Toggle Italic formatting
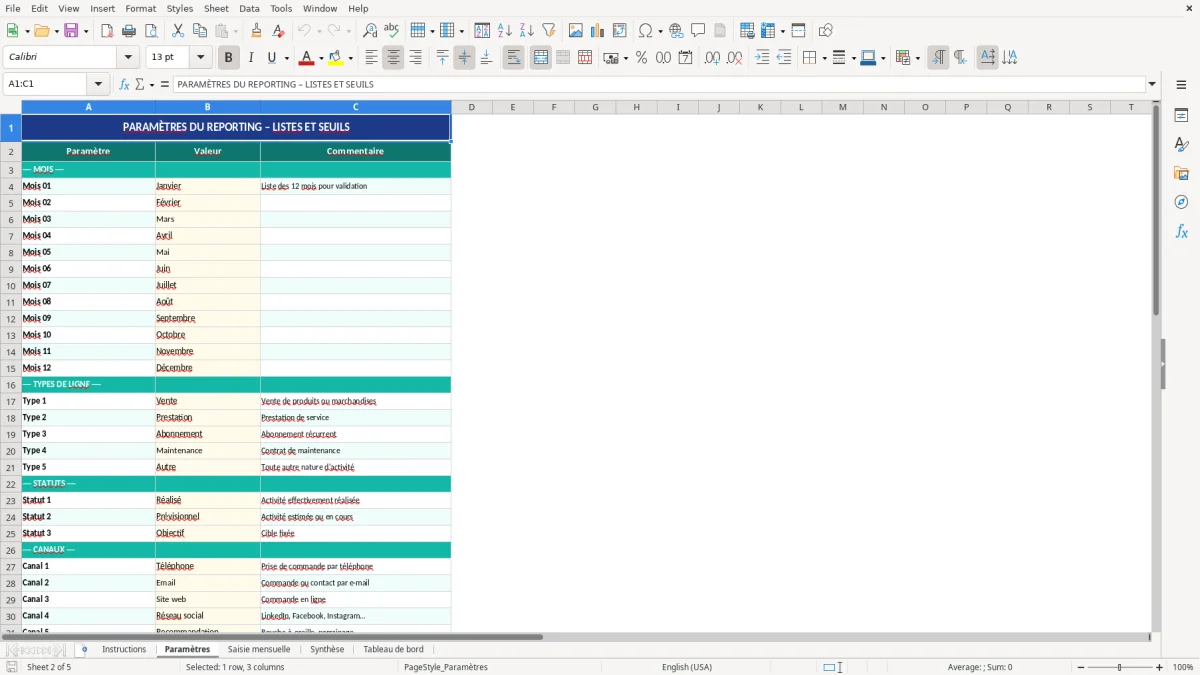The width and height of the screenshot is (1200, 675). pyautogui.click(x=250, y=58)
